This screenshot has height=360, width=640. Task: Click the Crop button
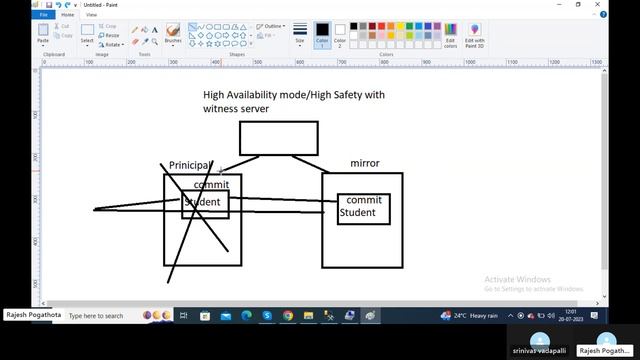pos(108,26)
